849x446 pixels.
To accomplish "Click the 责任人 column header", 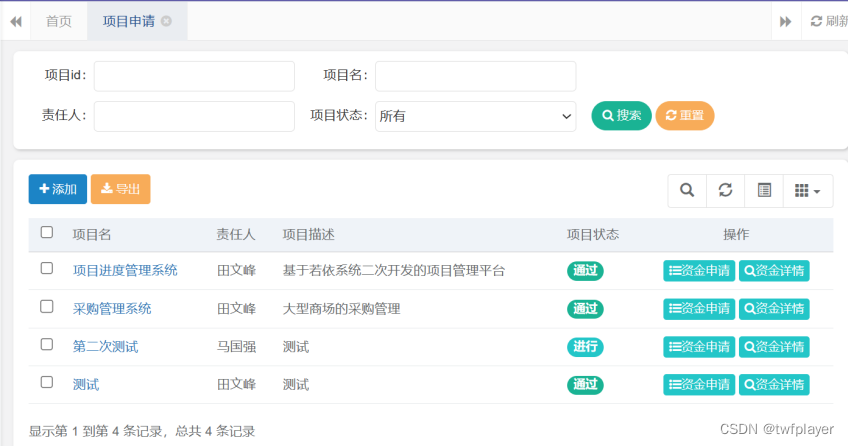I will tap(236, 234).
